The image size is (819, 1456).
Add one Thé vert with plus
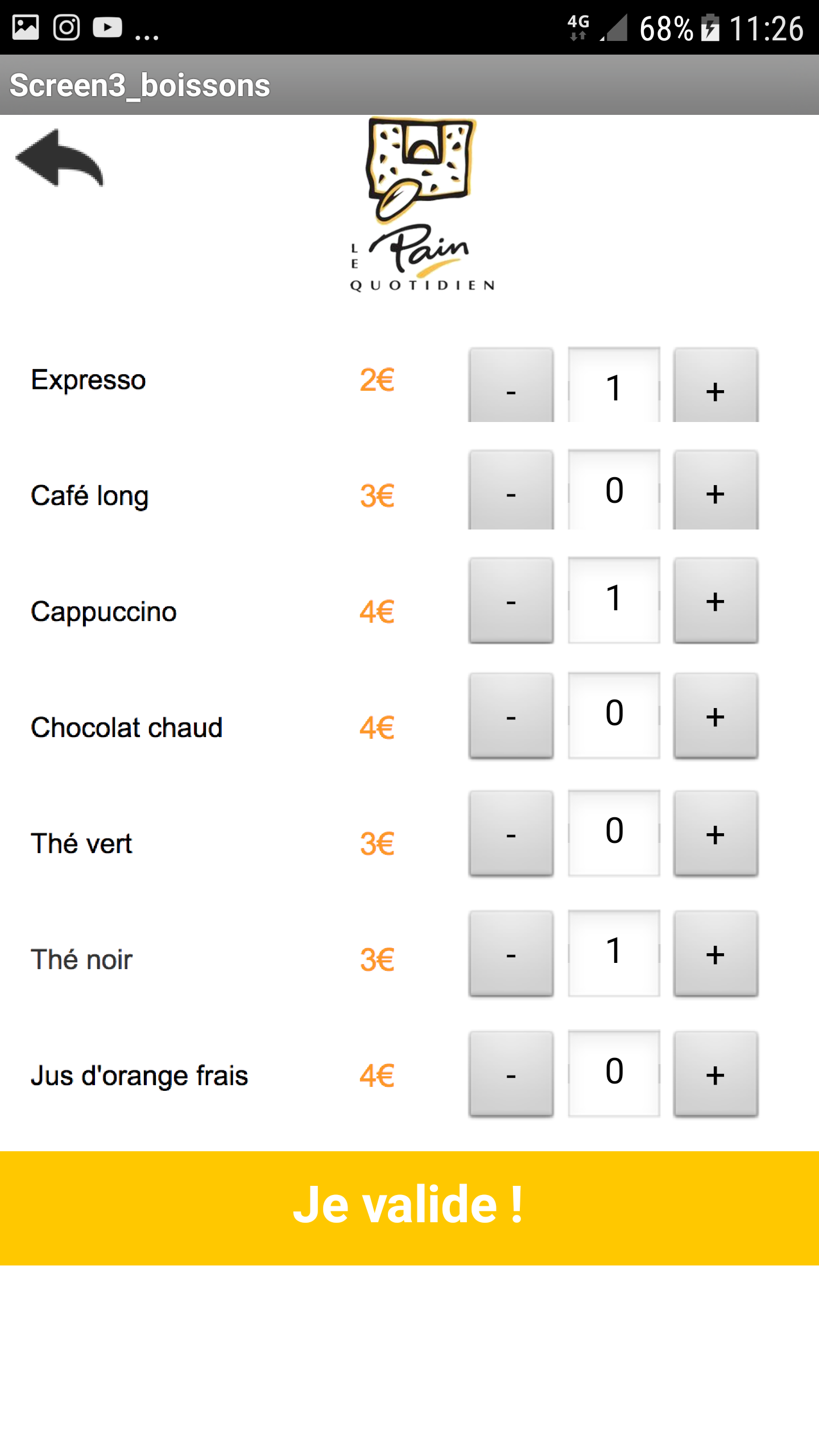point(715,834)
